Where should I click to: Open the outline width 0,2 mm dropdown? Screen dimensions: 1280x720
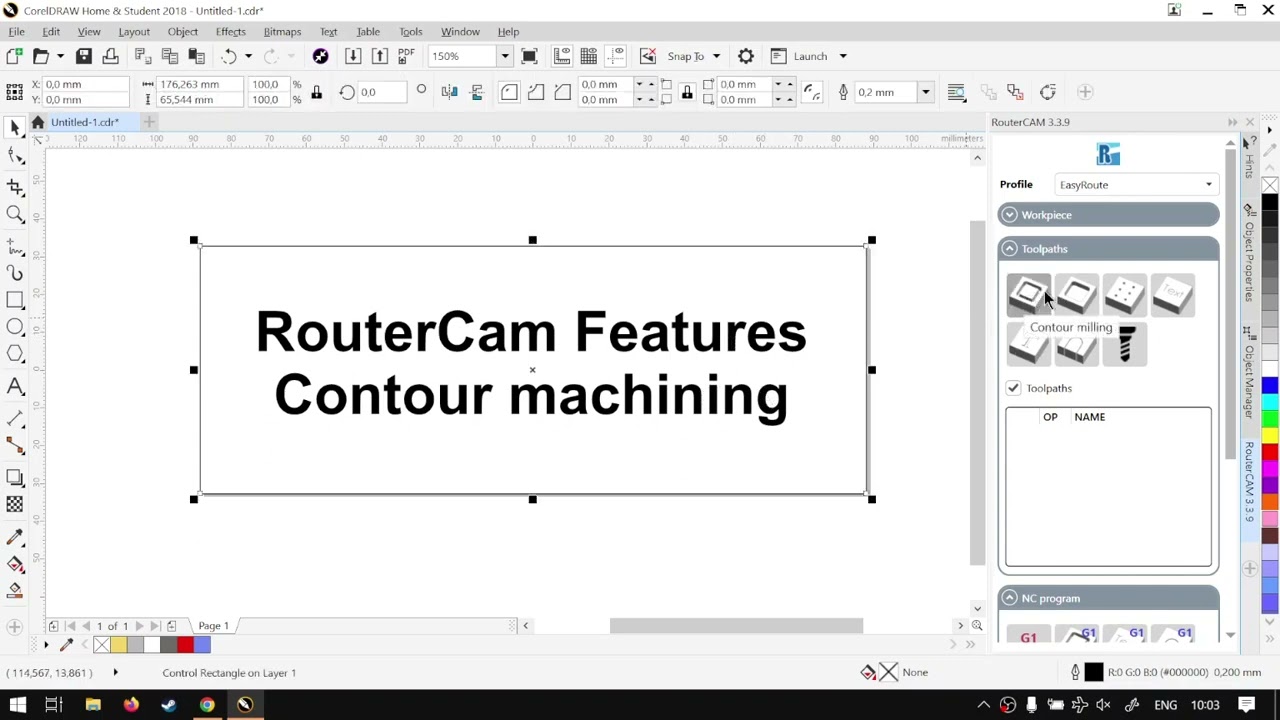(925, 92)
